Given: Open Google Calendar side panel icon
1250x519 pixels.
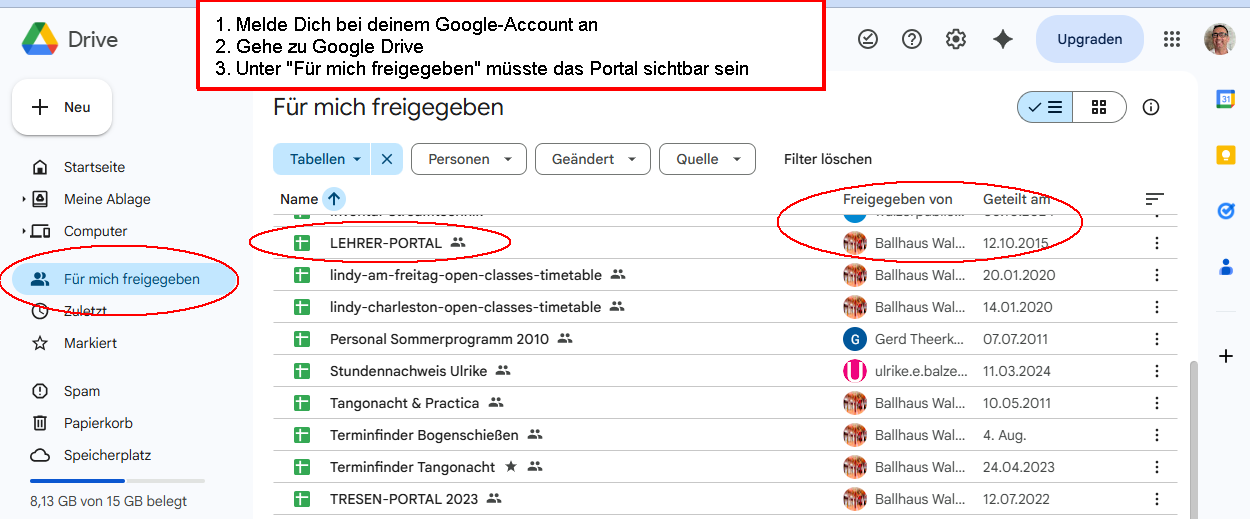Looking at the screenshot, I should [x=1226, y=98].
